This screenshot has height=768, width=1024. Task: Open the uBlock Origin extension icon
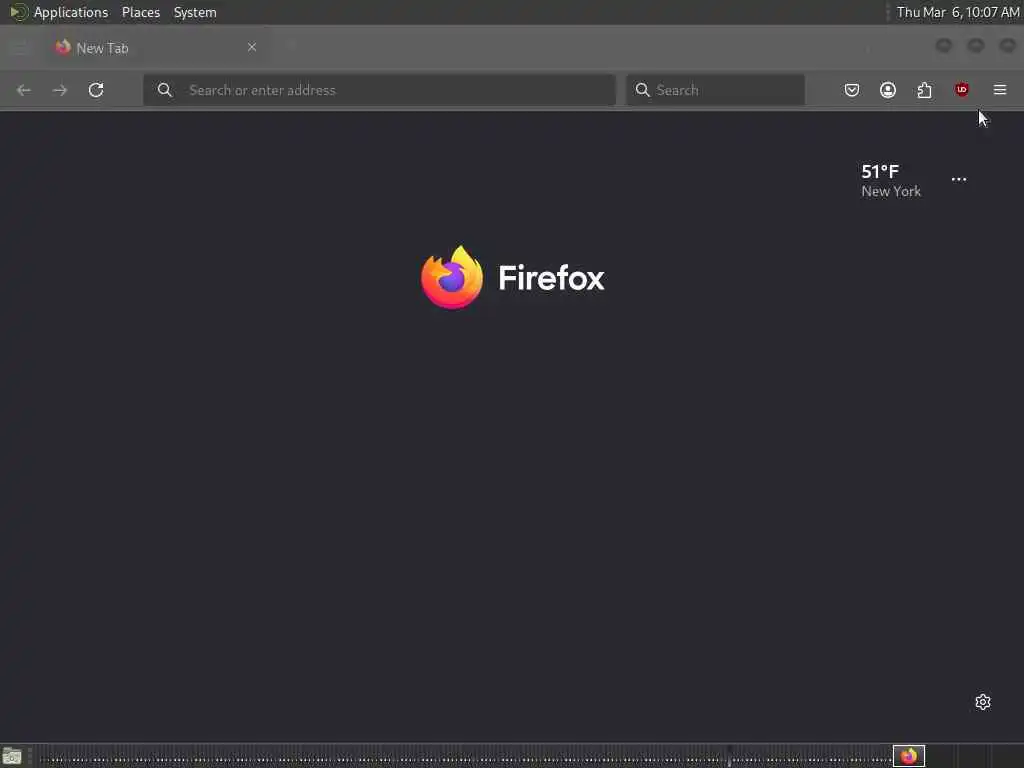pyautogui.click(x=961, y=90)
